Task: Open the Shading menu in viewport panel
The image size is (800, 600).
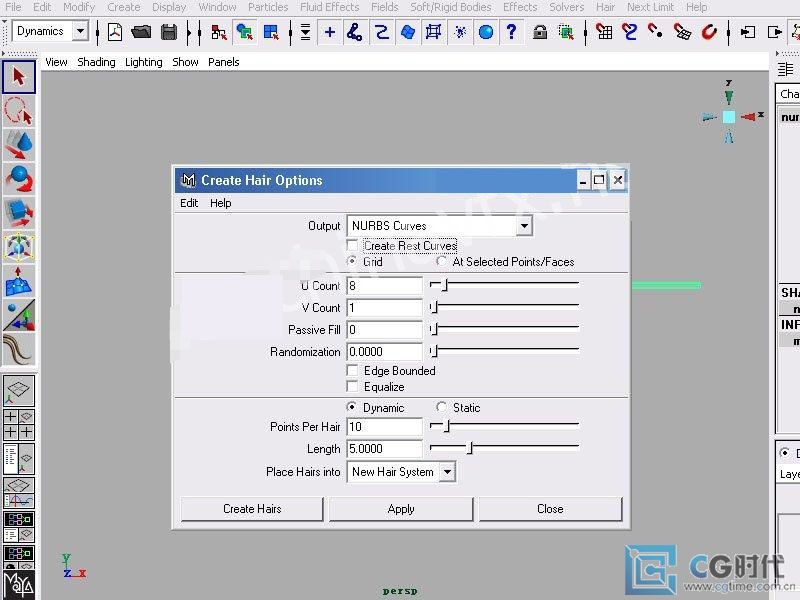Action: (x=96, y=62)
